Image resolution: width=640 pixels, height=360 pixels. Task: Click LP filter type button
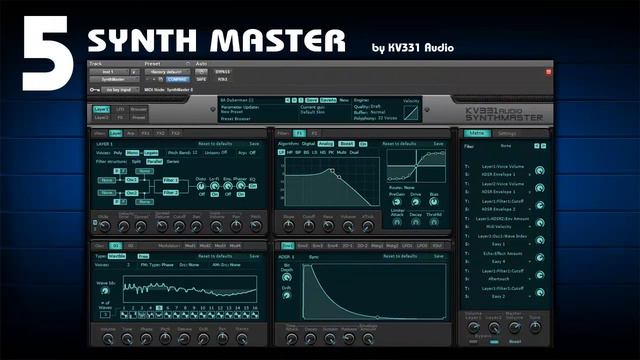pos(281,152)
